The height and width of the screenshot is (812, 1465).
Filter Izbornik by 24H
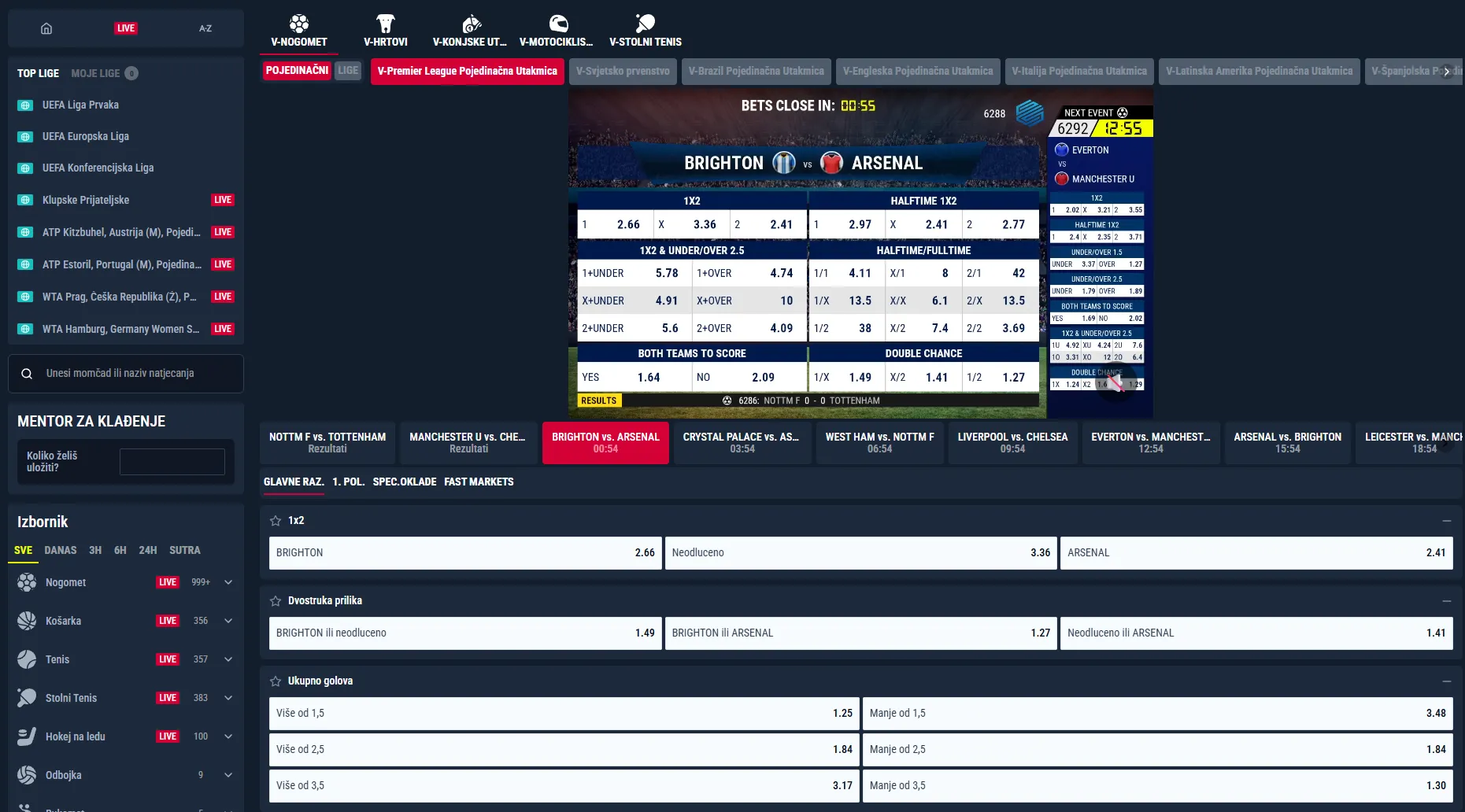(x=148, y=550)
